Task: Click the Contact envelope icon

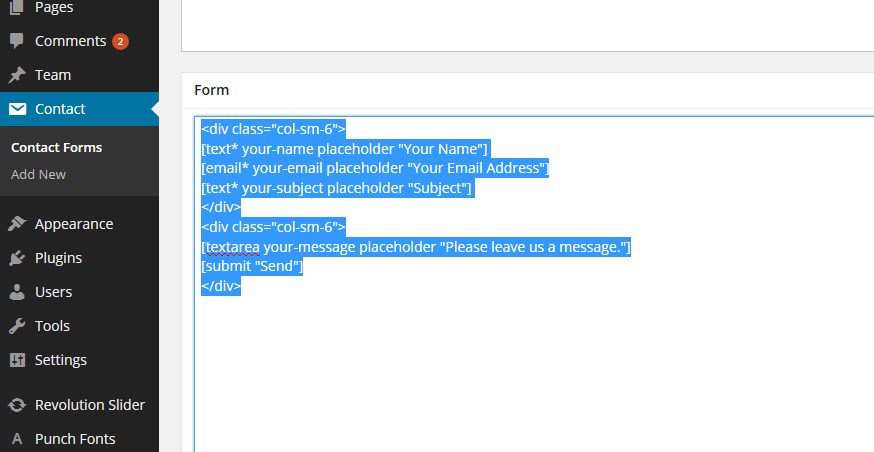Action: coord(17,109)
